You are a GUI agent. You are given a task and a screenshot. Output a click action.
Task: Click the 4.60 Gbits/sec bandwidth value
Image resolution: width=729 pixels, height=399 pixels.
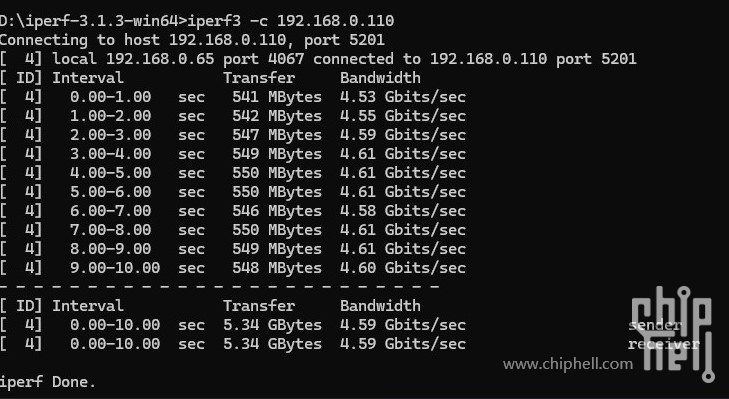tap(403, 268)
